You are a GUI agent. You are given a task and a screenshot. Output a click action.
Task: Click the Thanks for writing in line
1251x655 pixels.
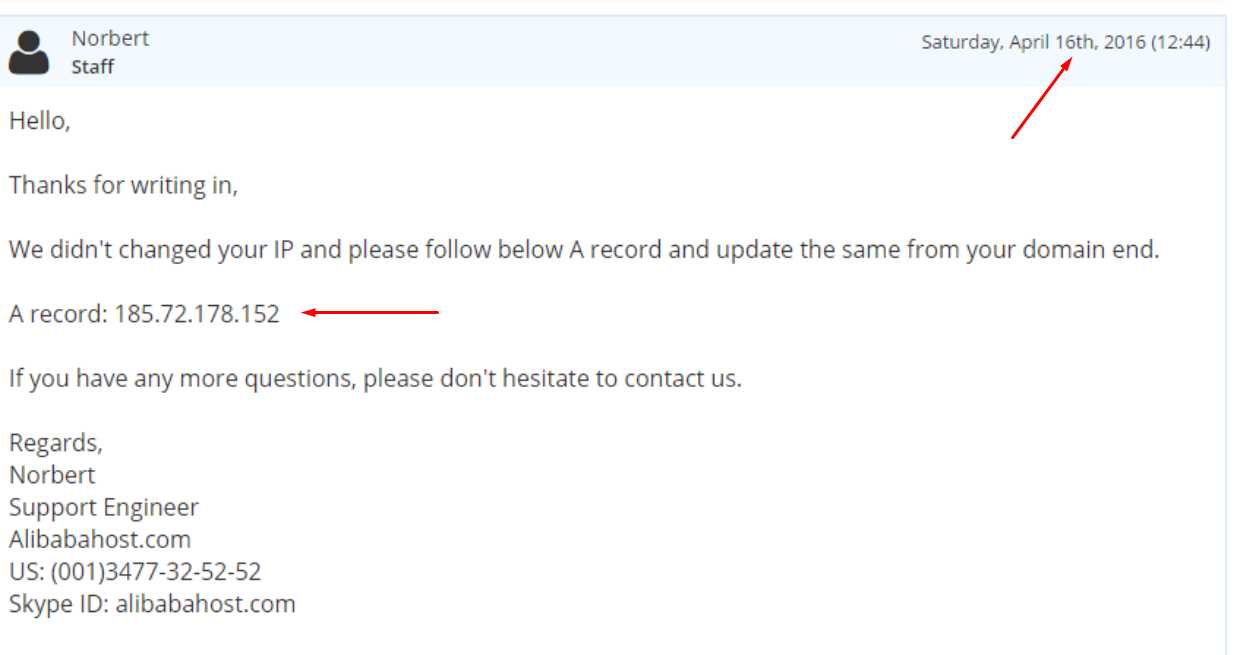tap(124, 186)
